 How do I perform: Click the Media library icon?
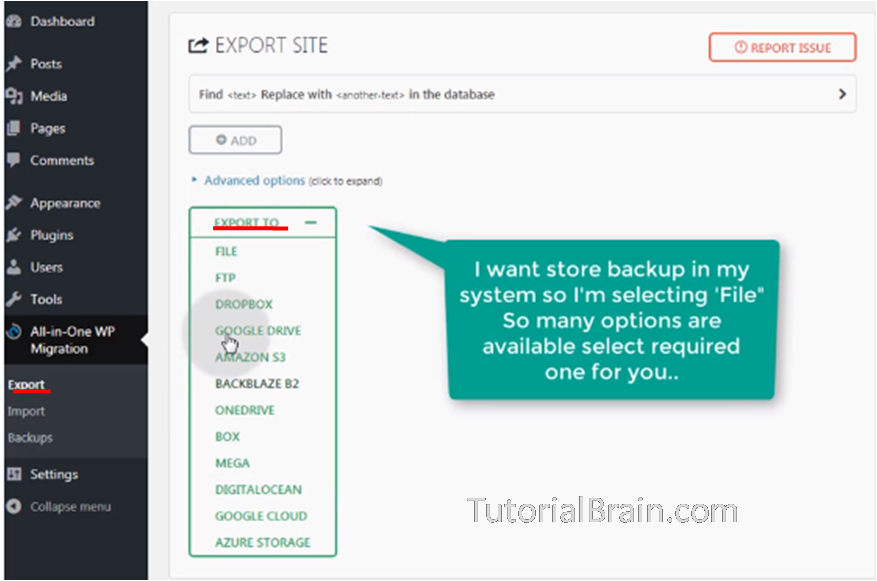pyautogui.click(x=14, y=96)
